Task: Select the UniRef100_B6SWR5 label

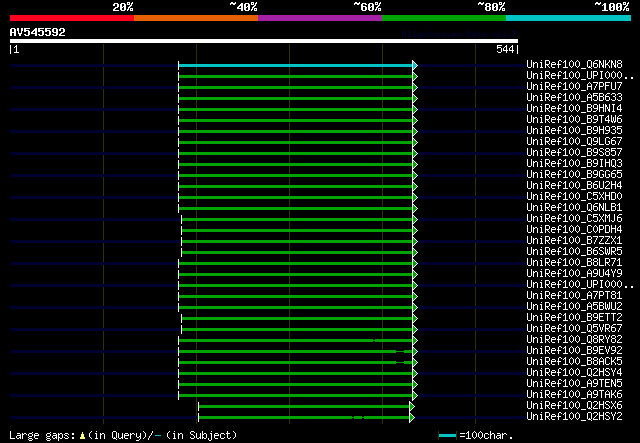Action: tap(574, 252)
